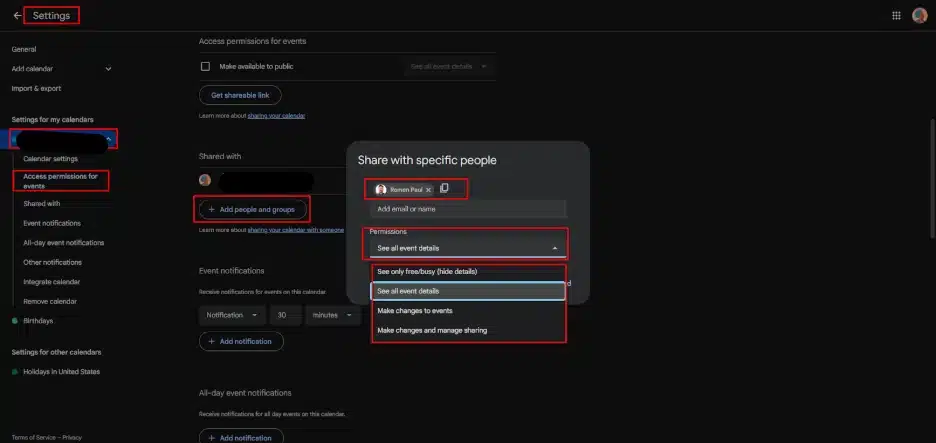Click the back arrow next to Settings
This screenshot has width=936, height=443.
pos(17,16)
